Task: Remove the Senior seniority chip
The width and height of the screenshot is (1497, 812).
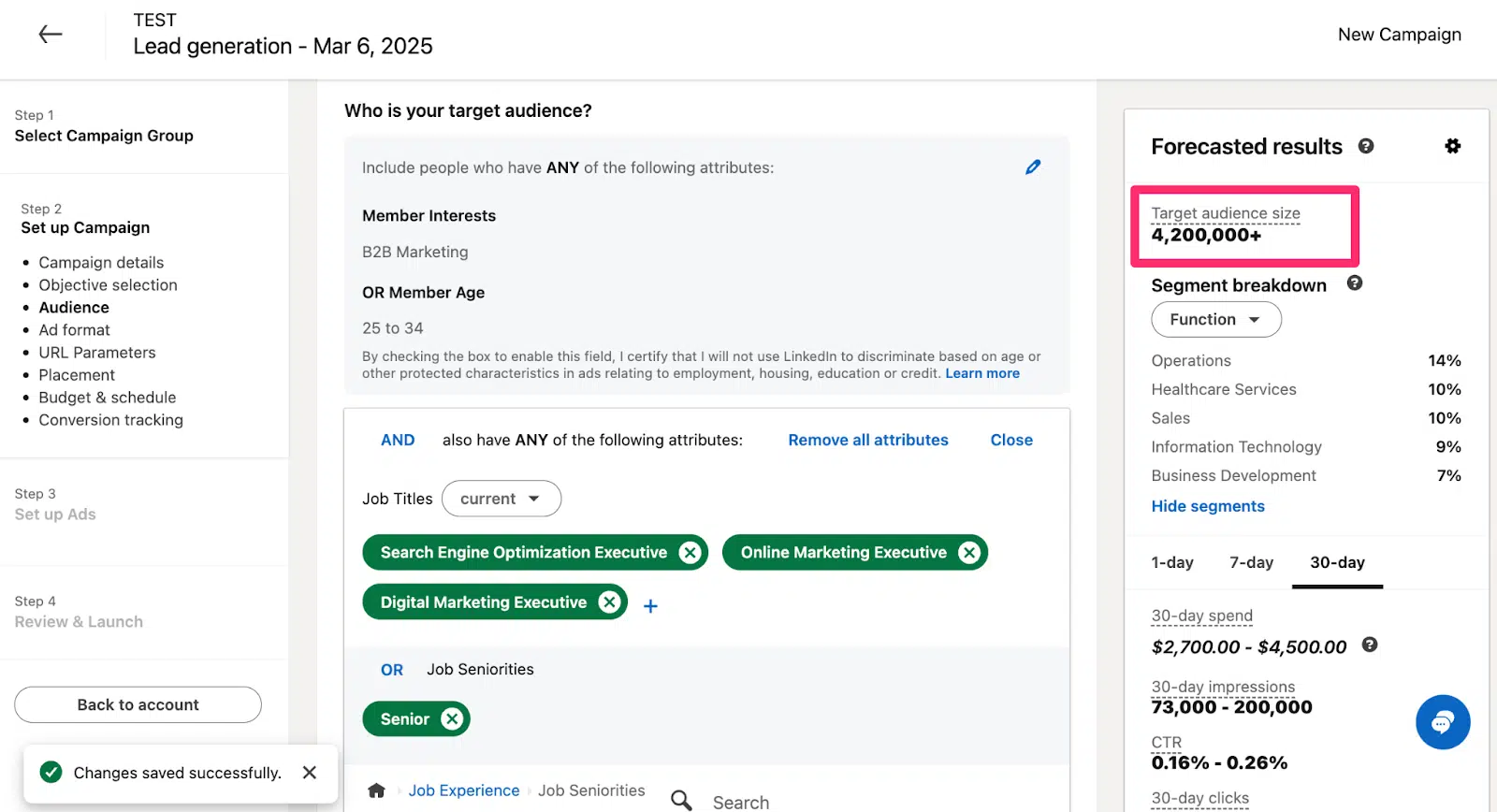Action: (x=452, y=719)
